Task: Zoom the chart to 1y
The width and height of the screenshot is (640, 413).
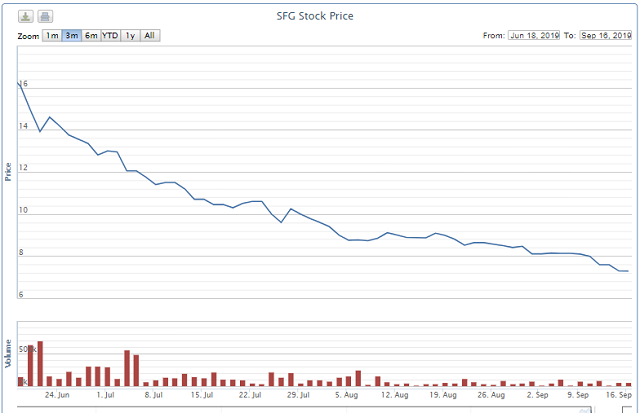Action: click(131, 36)
